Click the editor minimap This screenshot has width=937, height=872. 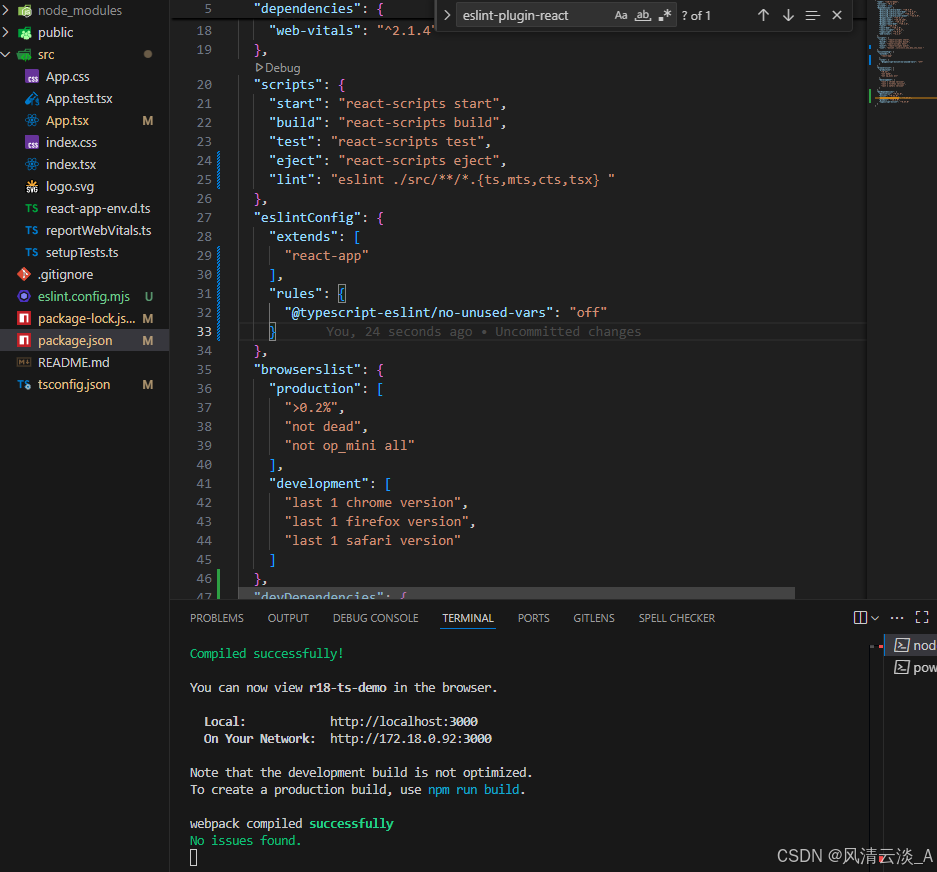click(902, 54)
